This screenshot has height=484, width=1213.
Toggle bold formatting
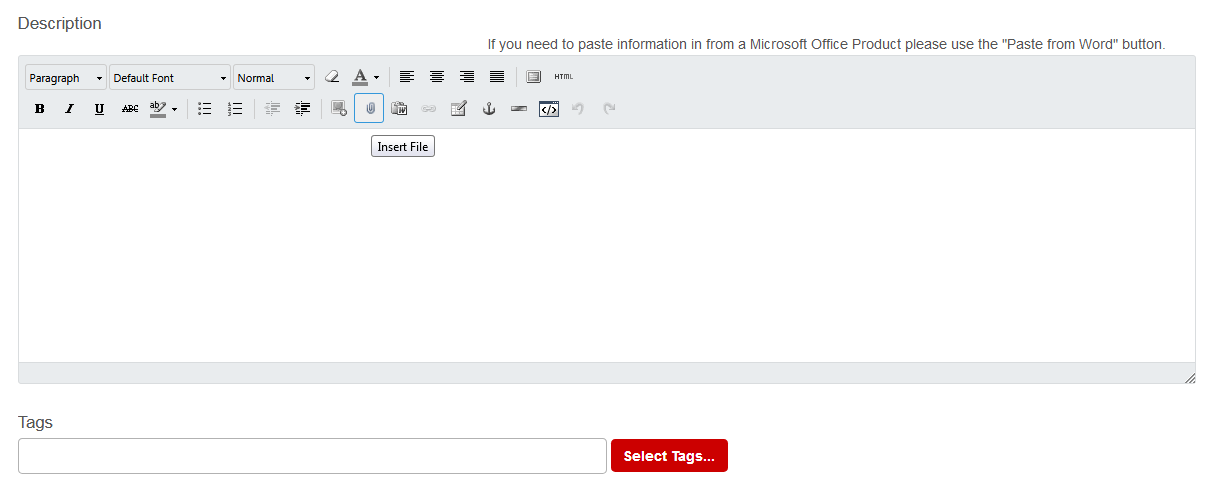tap(39, 109)
